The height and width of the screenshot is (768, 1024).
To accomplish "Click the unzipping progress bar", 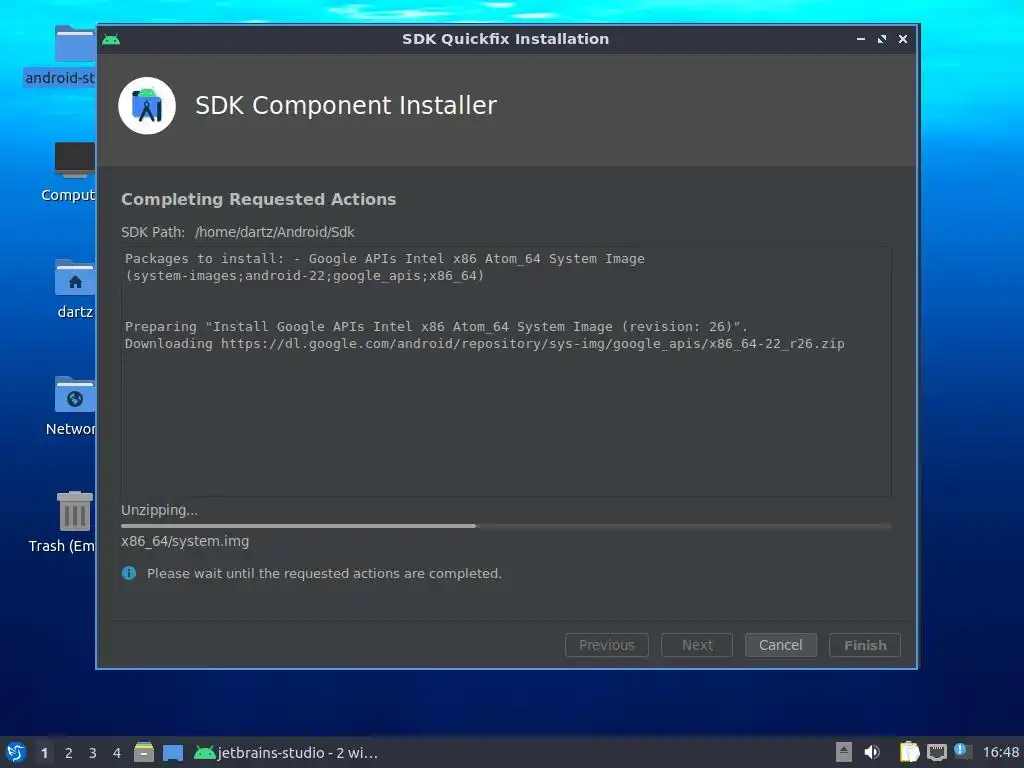I will pyautogui.click(x=505, y=526).
